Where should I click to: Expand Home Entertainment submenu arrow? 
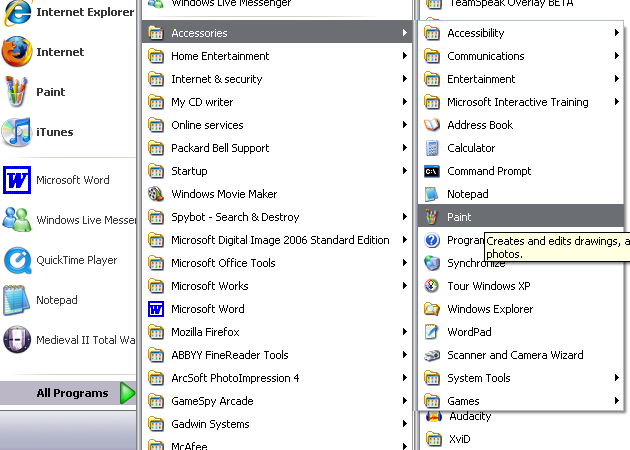click(x=405, y=55)
